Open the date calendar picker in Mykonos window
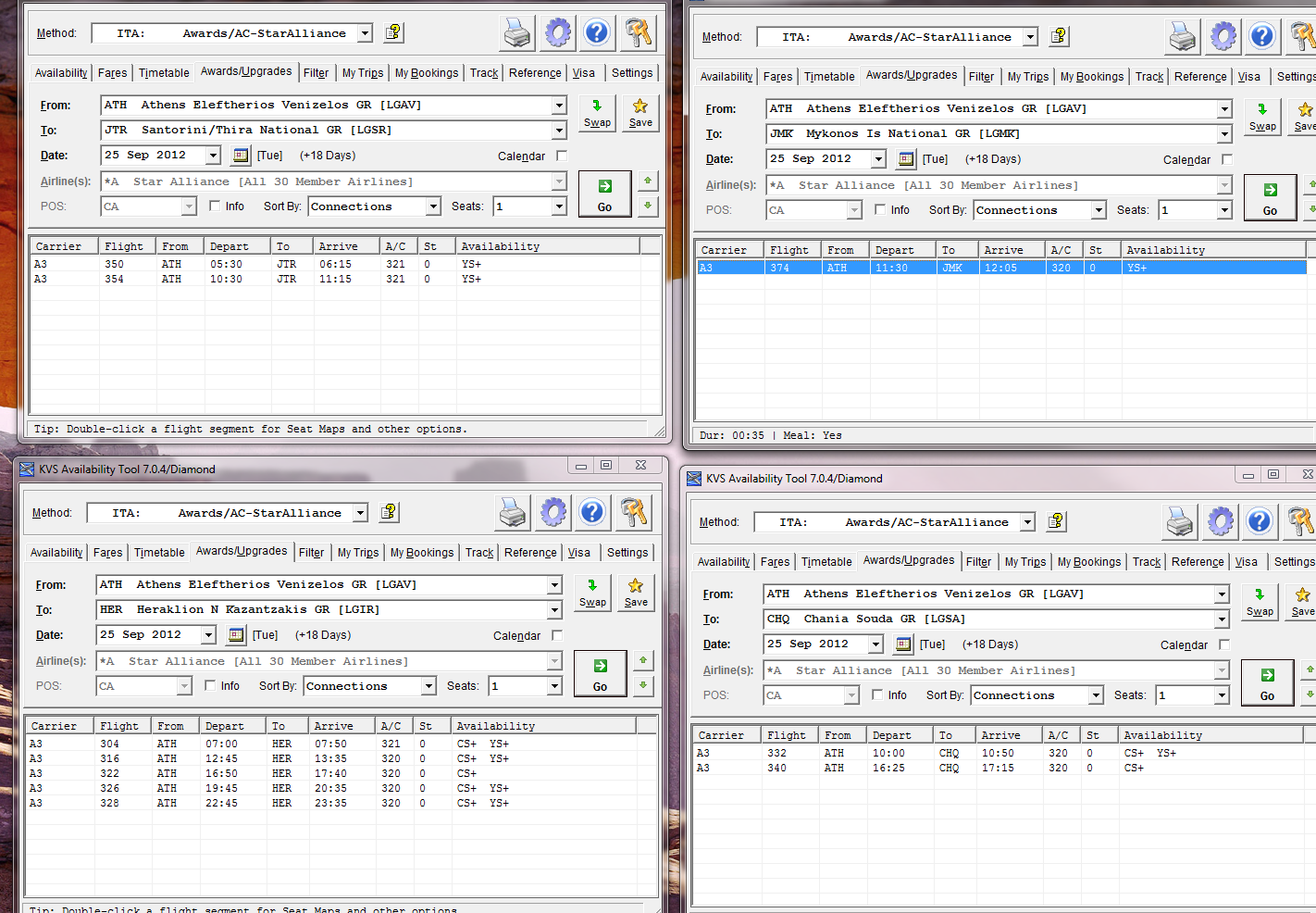Image resolution: width=1316 pixels, height=913 pixels. 906,159
